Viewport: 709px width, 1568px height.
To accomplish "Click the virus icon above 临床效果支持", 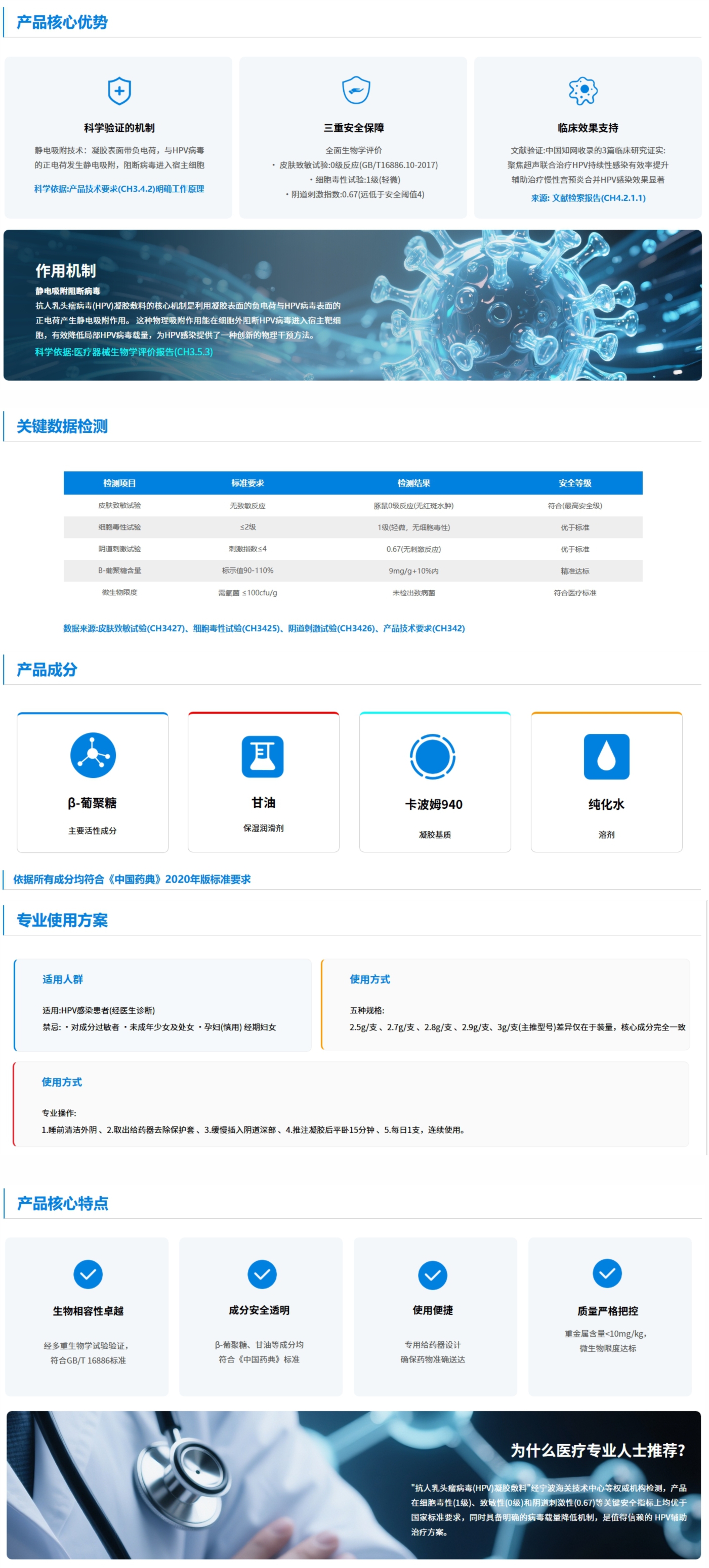I will point(583,91).
